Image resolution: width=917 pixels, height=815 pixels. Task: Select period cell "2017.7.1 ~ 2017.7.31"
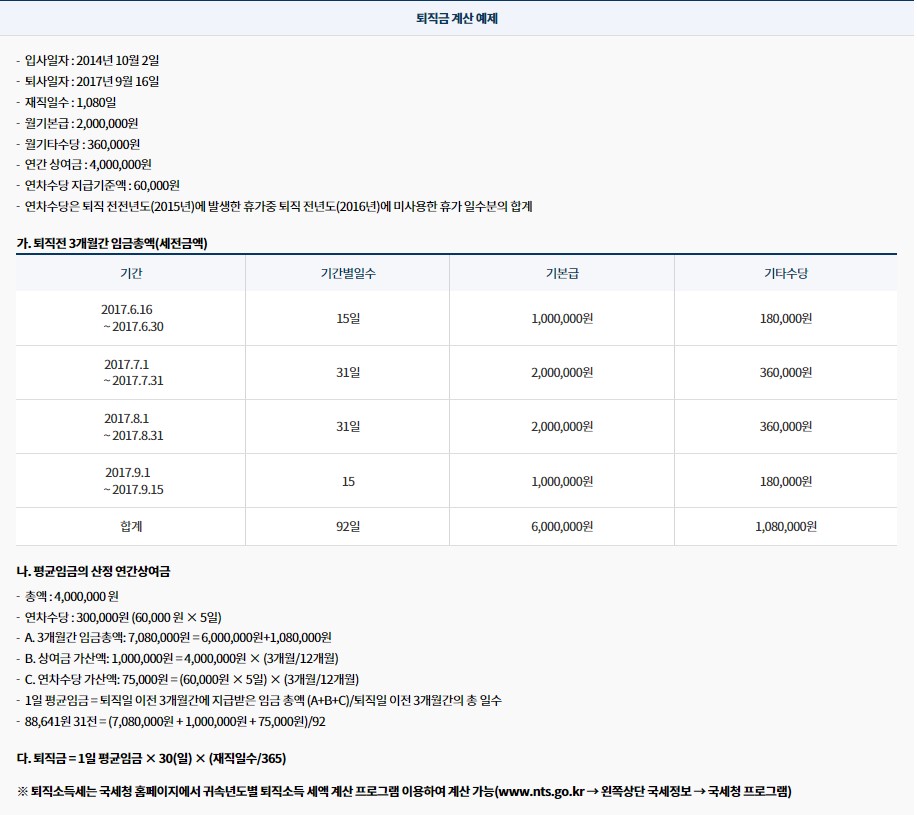pos(133,372)
